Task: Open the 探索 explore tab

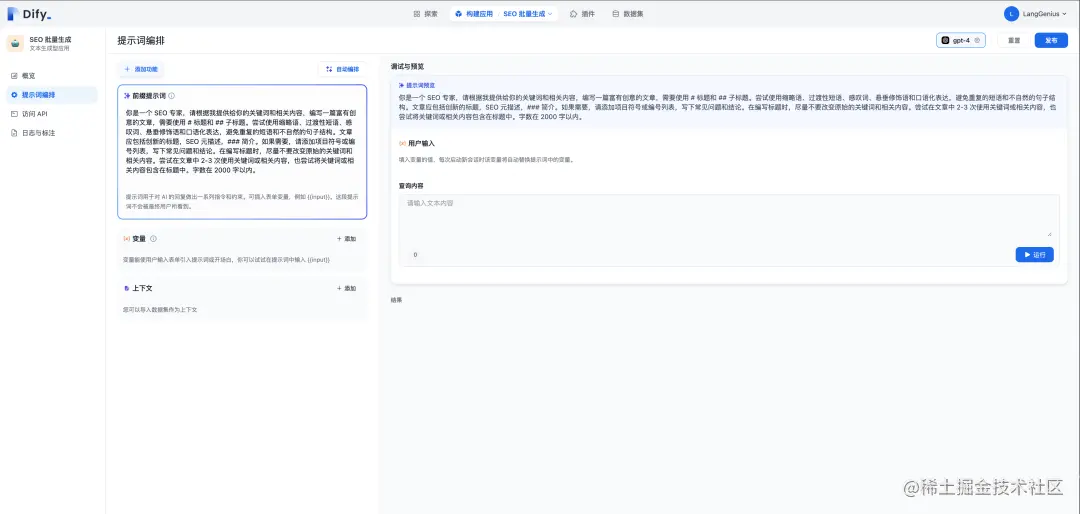Action: click(x=425, y=14)
